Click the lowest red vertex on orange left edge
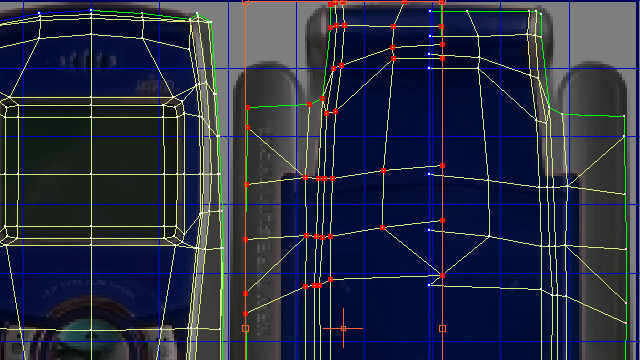Viewport: 640px width, 360px height. coord(245,313)
